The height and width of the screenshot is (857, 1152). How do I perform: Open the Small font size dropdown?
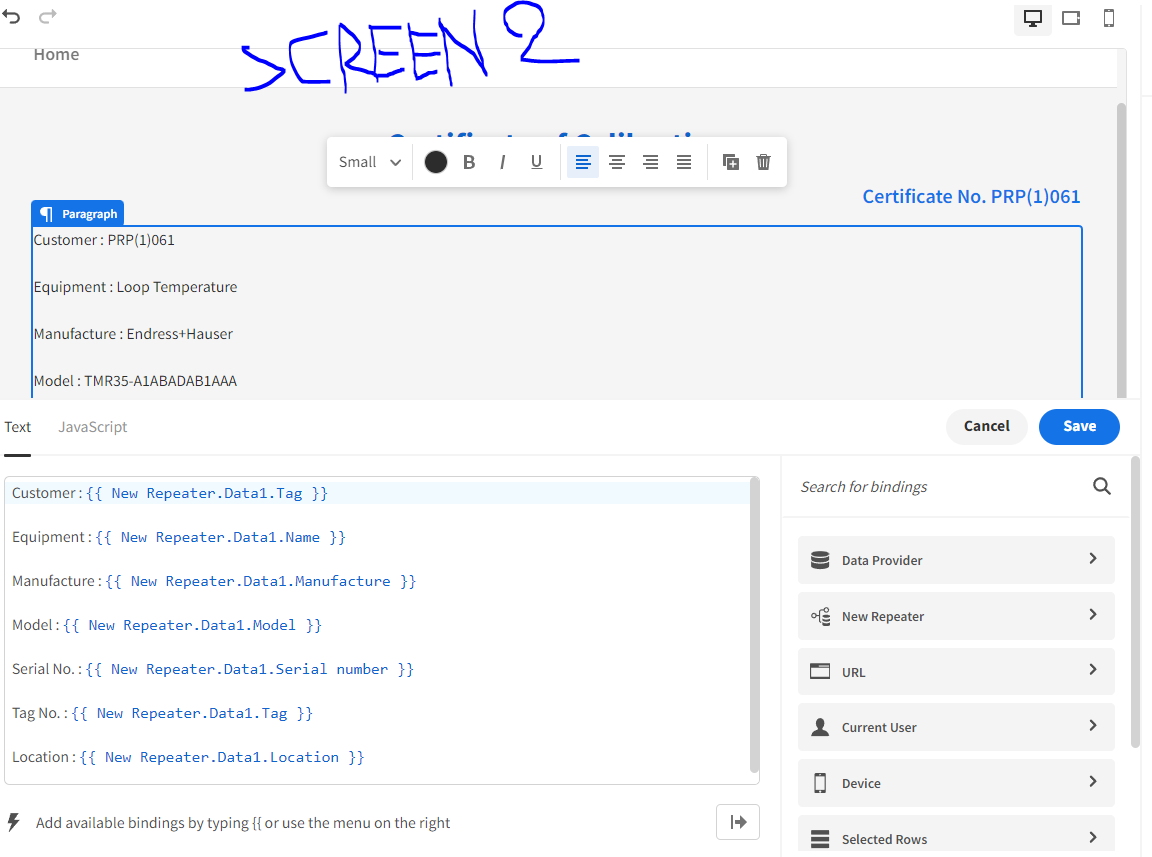click(x=369, y=161)
